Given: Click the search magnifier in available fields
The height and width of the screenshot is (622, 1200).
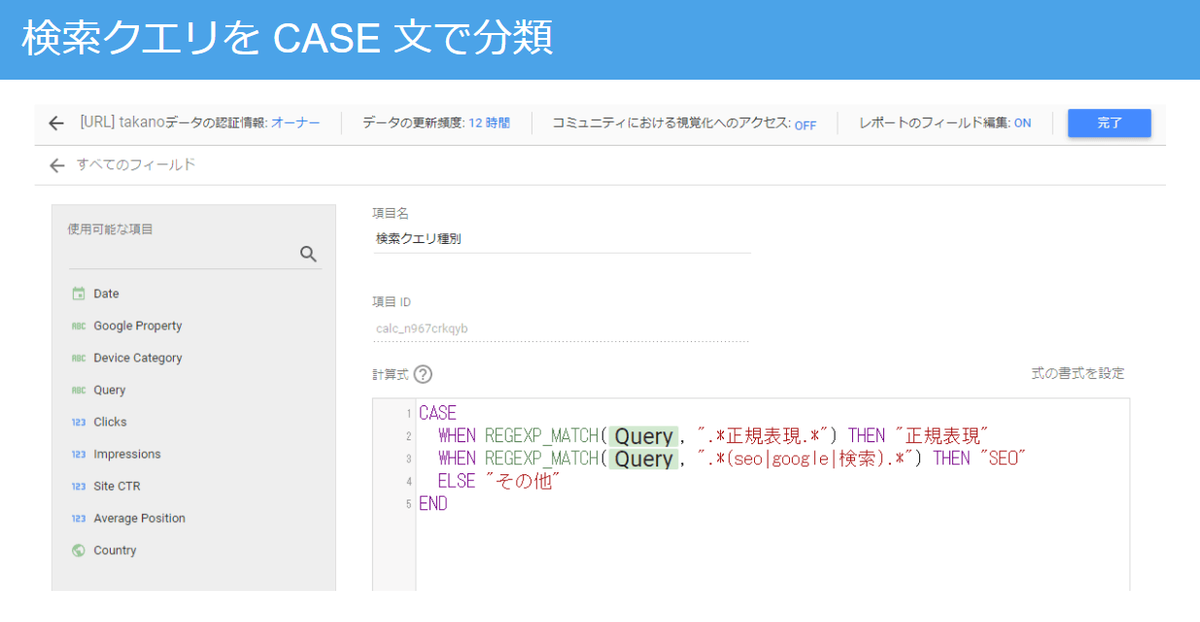Looking at the screenshot, I should (308, 254).
